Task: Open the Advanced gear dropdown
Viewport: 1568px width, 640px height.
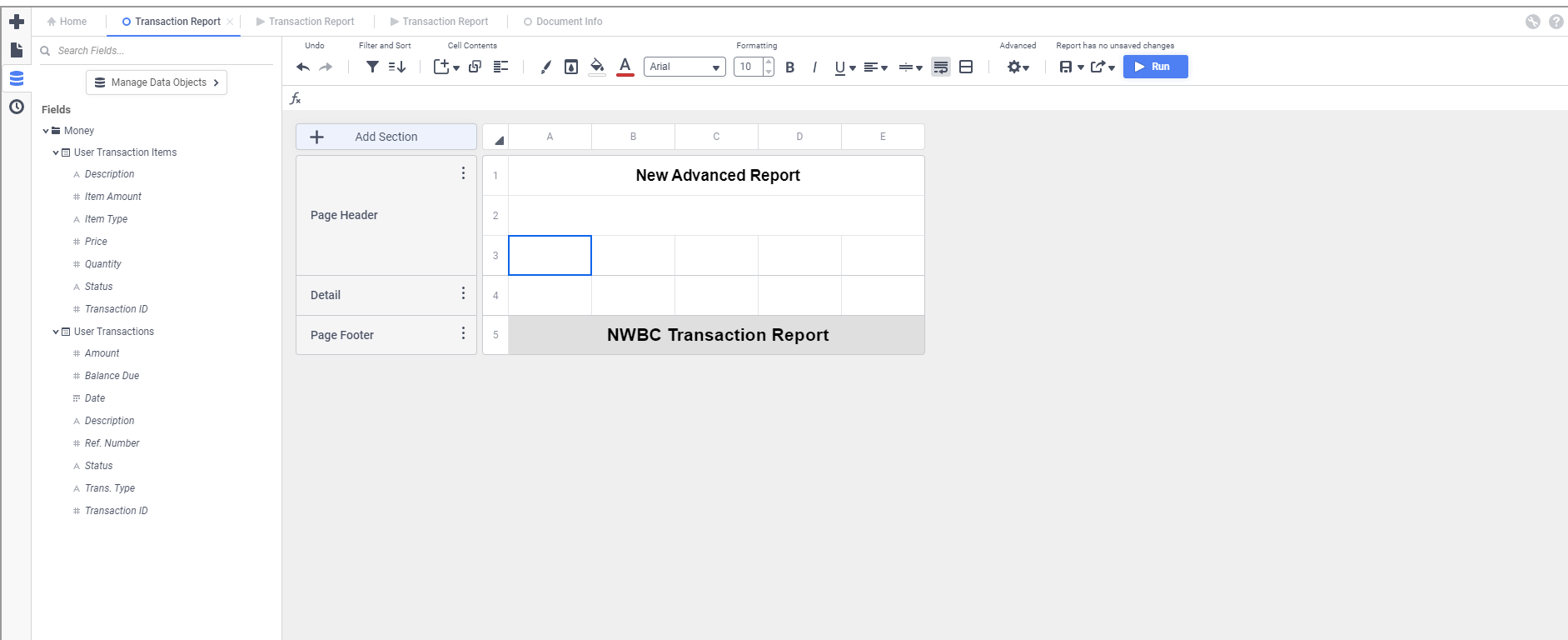Action: click(1018, 67)
